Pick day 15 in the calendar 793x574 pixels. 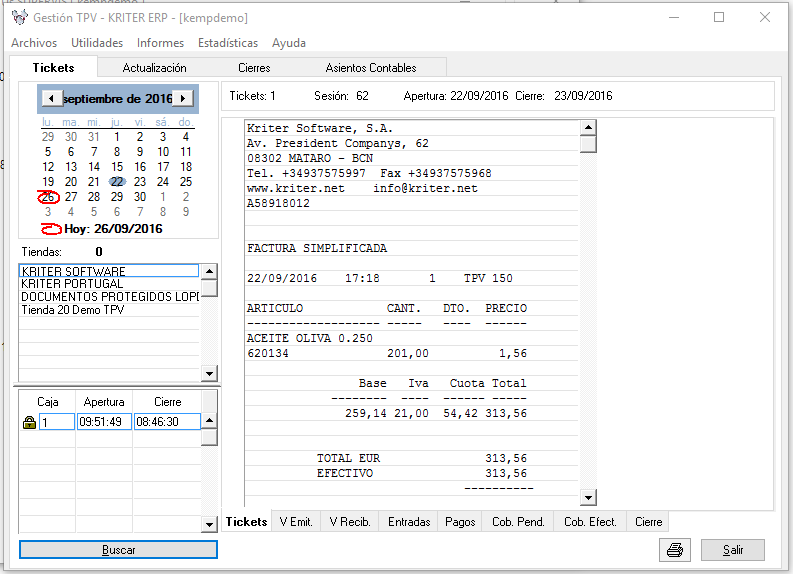[117, 167]
